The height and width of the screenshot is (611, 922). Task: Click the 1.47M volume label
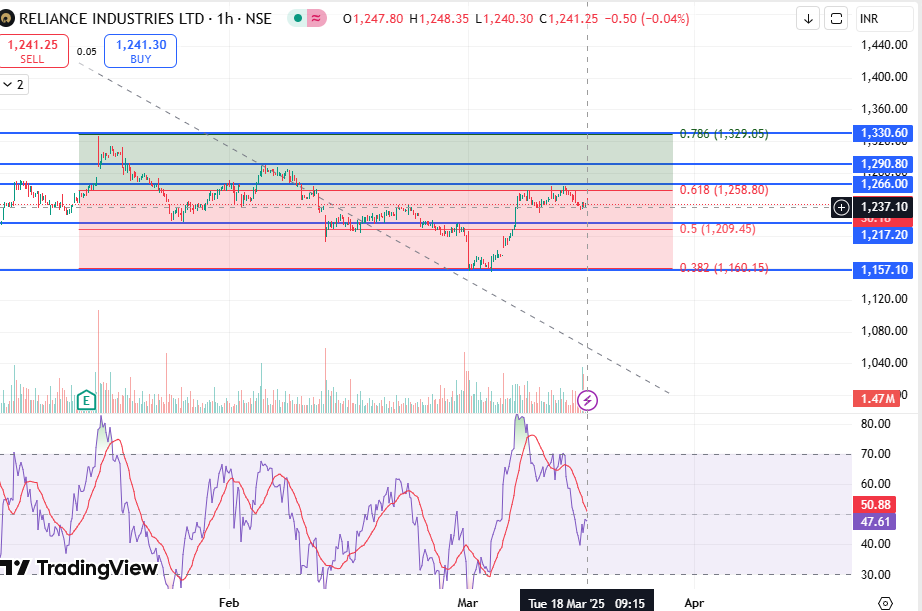coord(877,399)
